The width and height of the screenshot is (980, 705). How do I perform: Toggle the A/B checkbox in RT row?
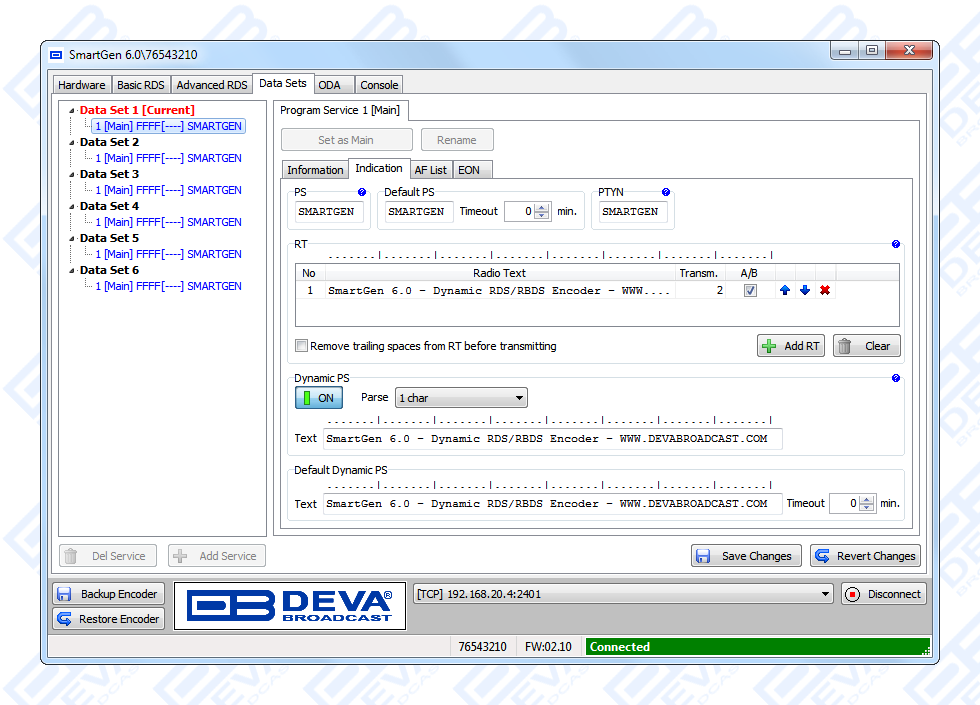click(x=750, y=291)
